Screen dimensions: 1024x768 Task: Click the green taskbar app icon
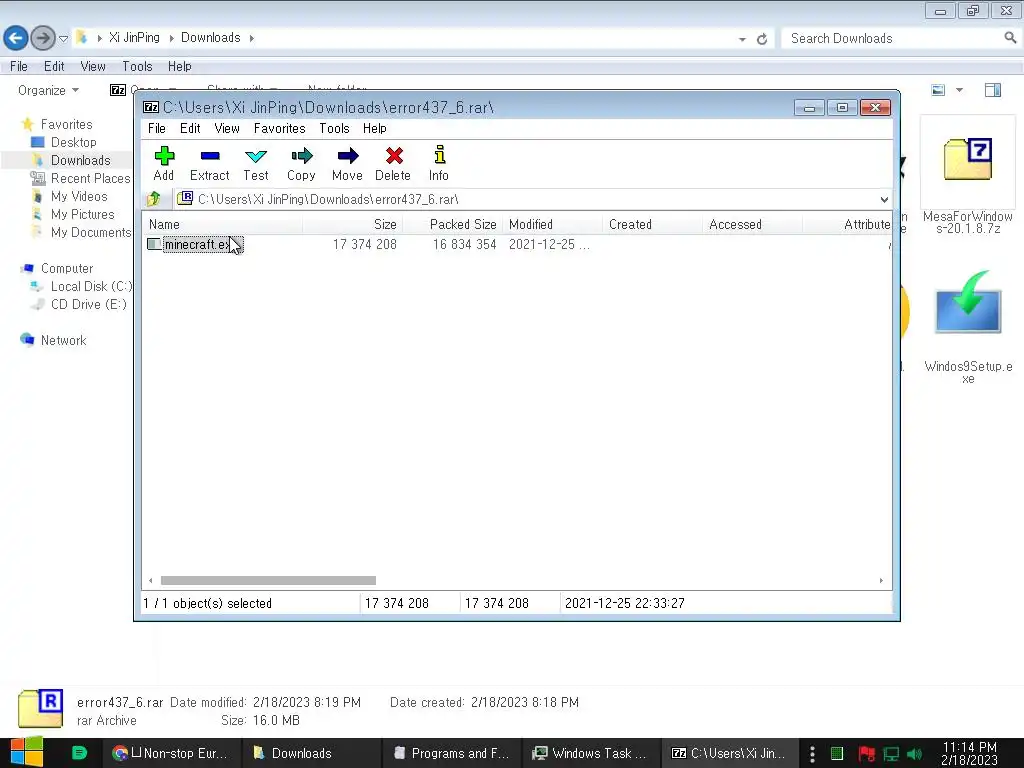click(x=79, y=753)
